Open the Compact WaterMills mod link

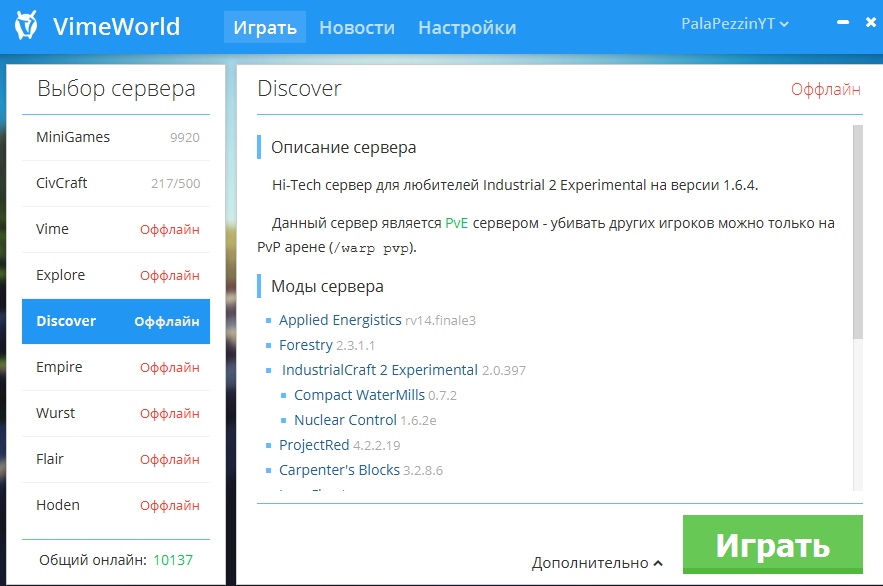359,395
